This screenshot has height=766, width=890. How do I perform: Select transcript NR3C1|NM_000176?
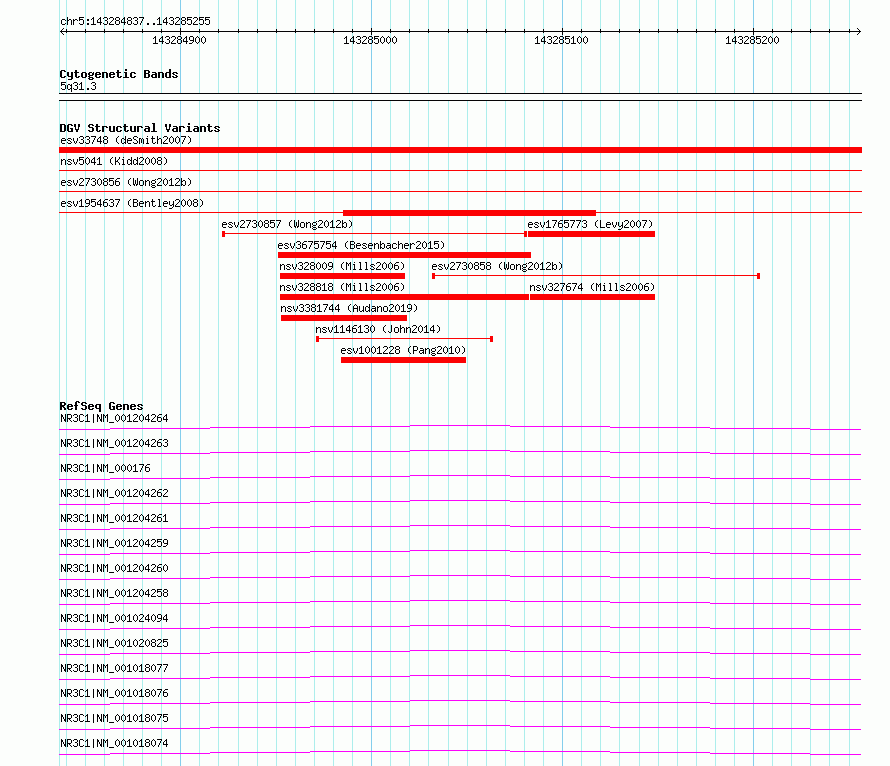[x=106, y=468]
